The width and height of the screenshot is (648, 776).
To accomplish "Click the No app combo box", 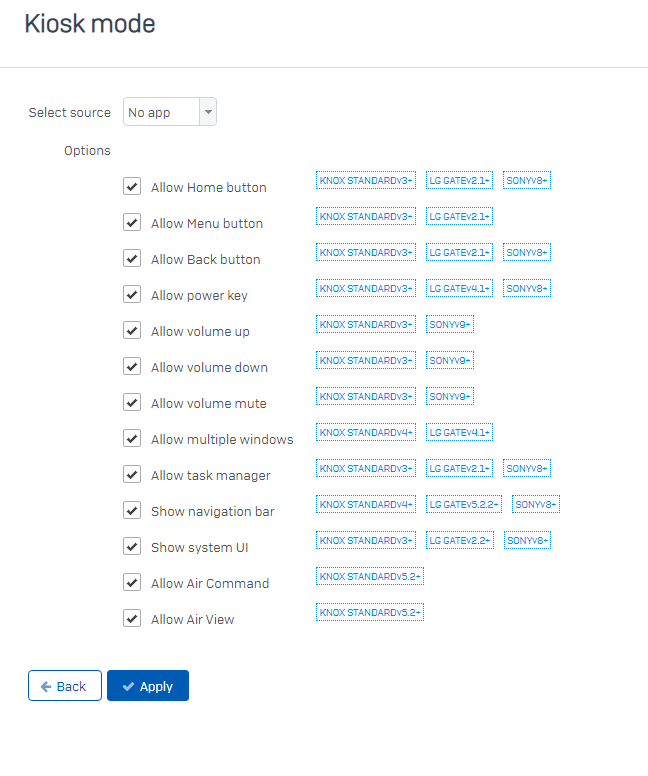I will coord(170,112).
